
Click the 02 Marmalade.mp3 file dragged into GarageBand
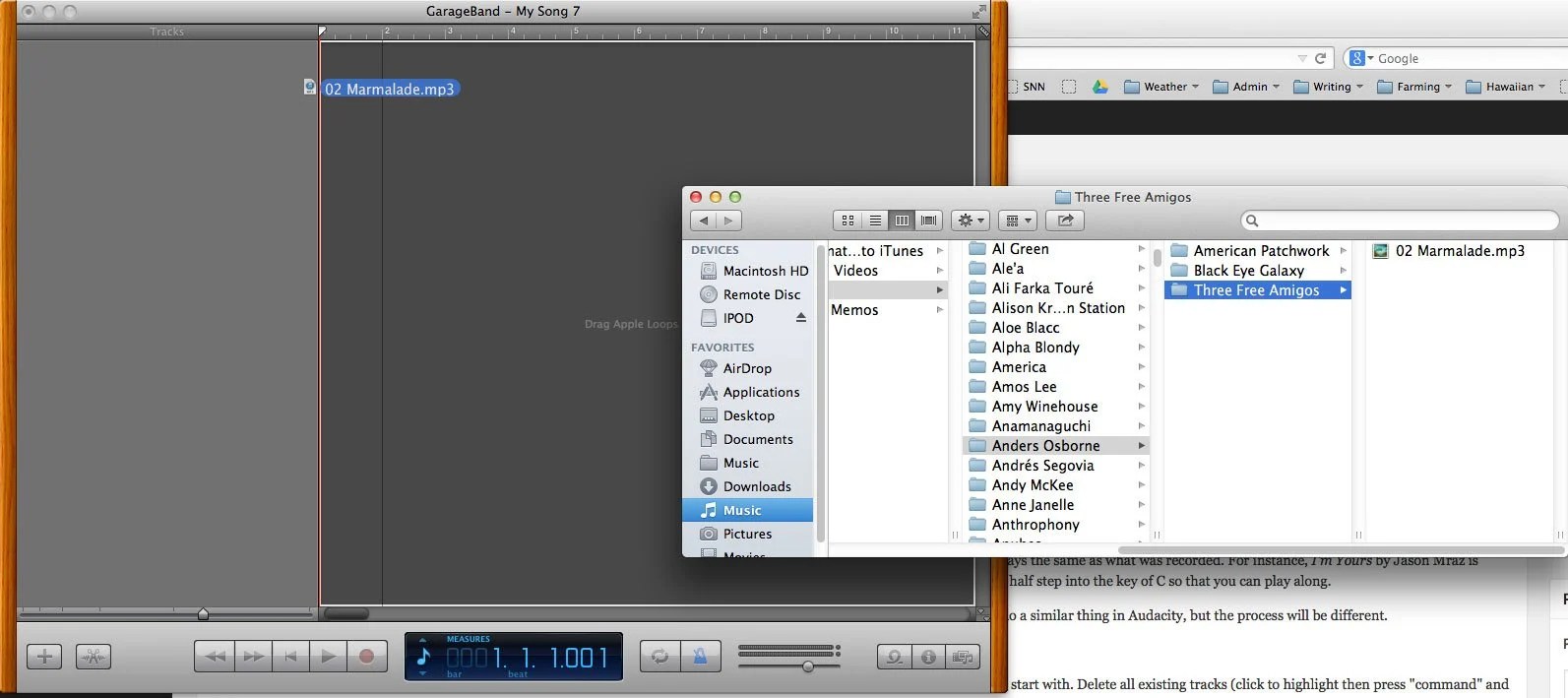(x=390, y=89)
